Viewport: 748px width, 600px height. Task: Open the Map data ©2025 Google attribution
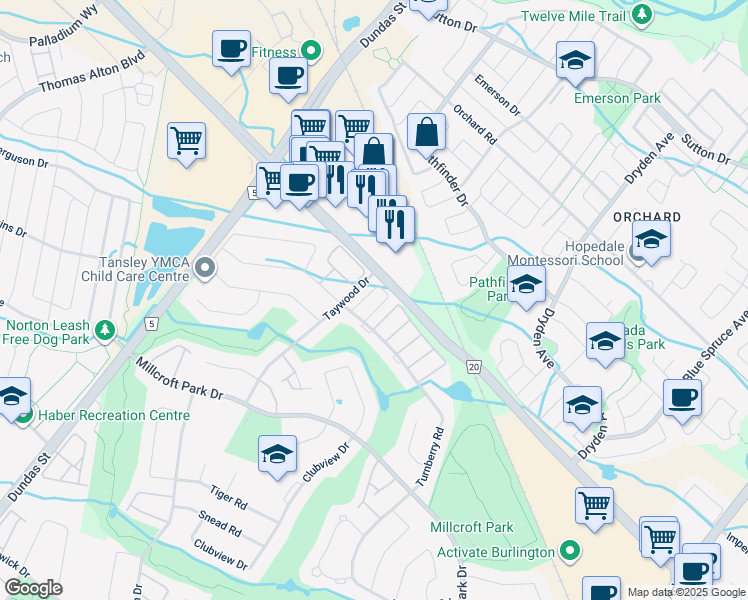click(686, 592)
